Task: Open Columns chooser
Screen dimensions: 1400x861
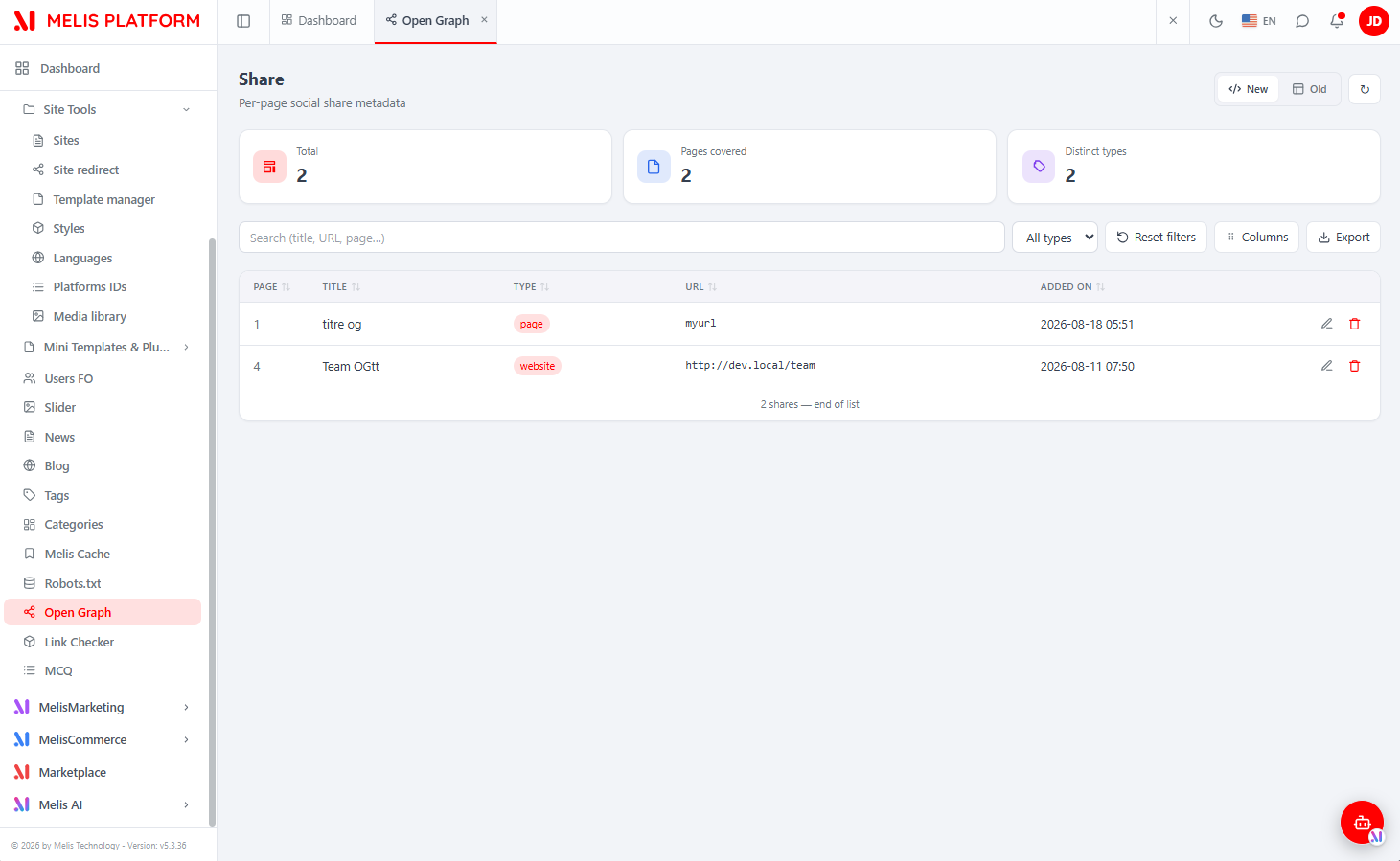Action: [x=1257, y=238]
